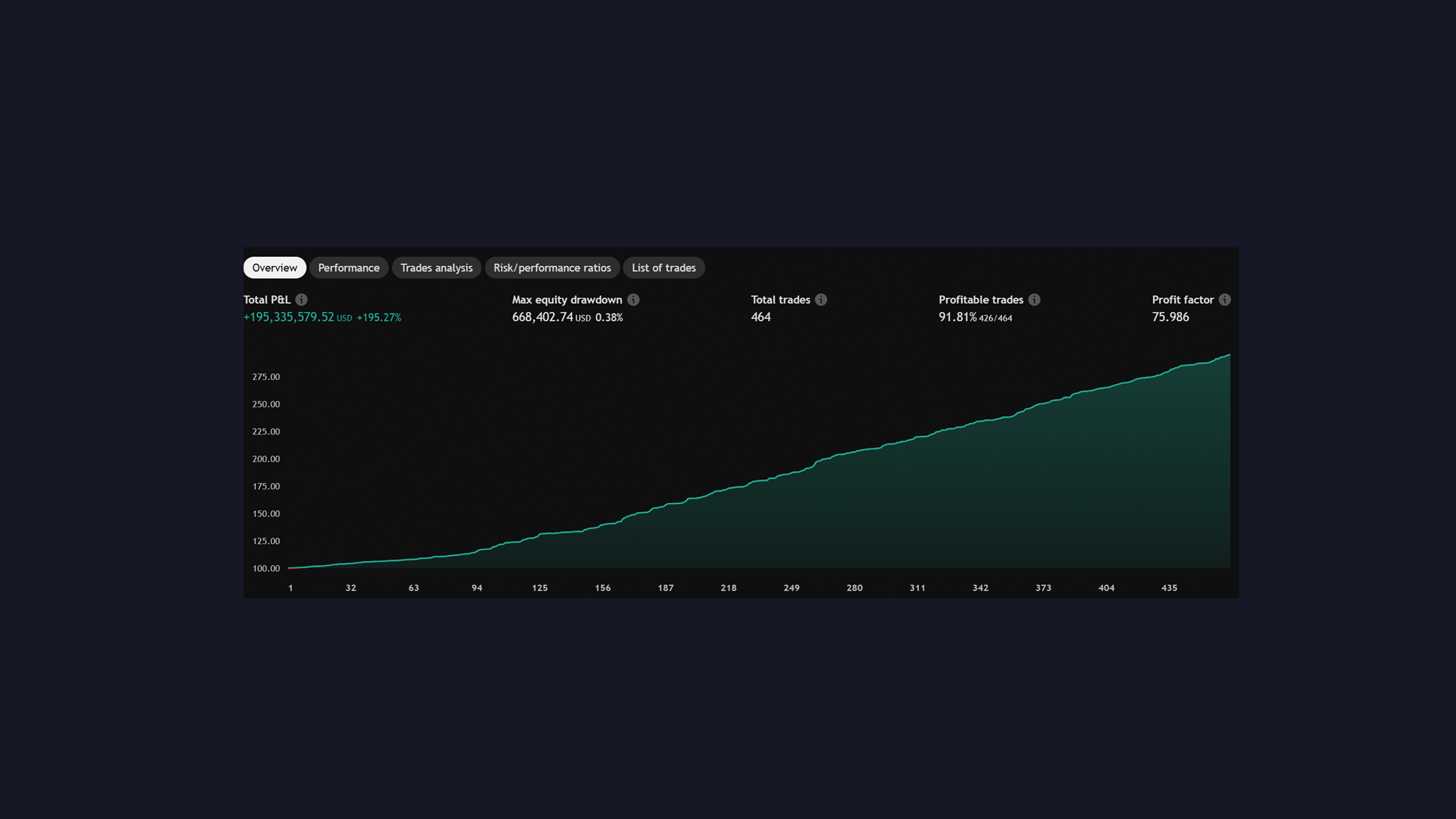
Task: Click the info icon next to Total P&L
Action: click(x=302, y=300)
